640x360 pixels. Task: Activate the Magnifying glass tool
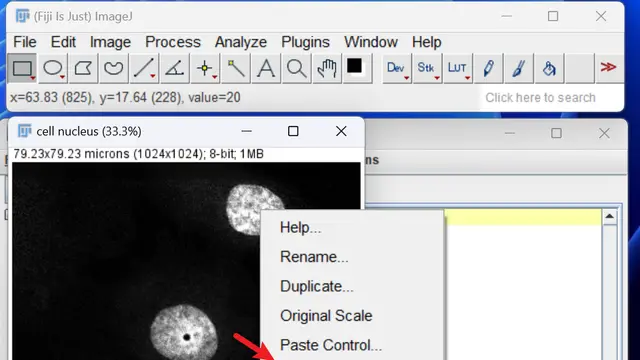297,68
